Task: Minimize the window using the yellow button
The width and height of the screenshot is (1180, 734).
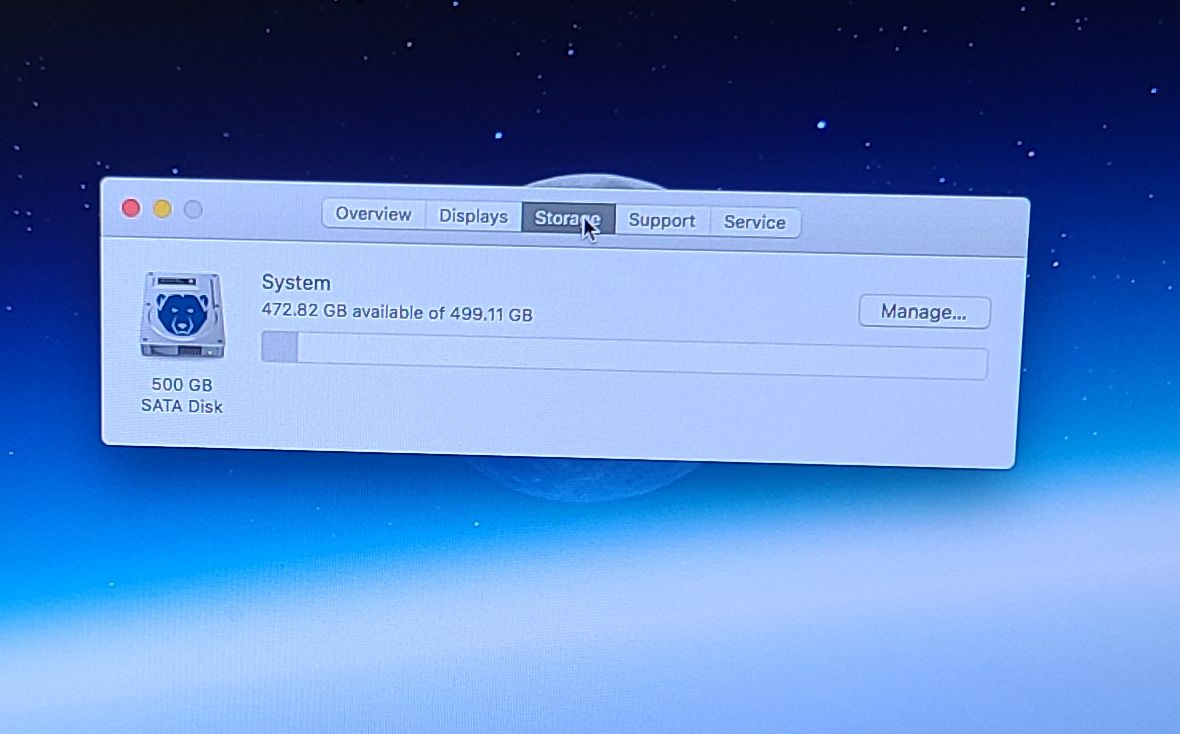Action: [x=162, y=208]
